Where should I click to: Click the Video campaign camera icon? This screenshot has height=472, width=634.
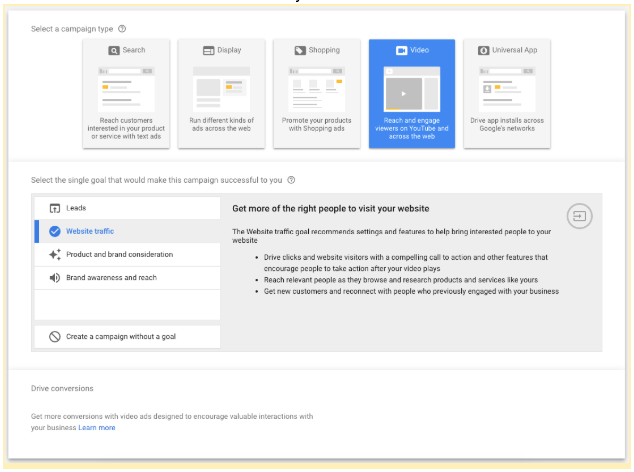401,50
